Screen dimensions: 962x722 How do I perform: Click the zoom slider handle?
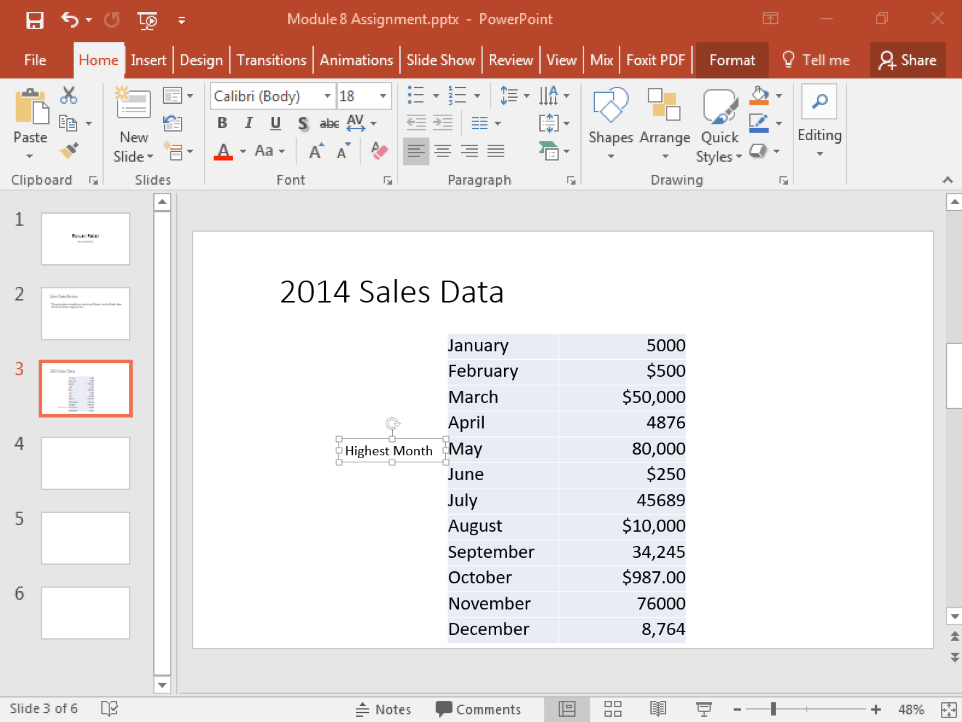[x=773, y=709]
